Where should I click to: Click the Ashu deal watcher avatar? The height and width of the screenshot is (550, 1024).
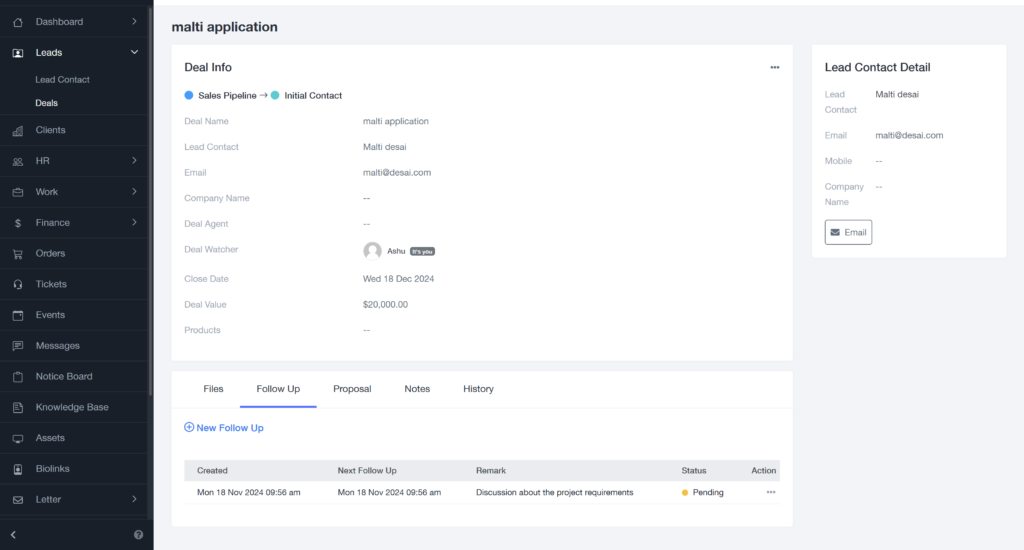click(373, 251)
